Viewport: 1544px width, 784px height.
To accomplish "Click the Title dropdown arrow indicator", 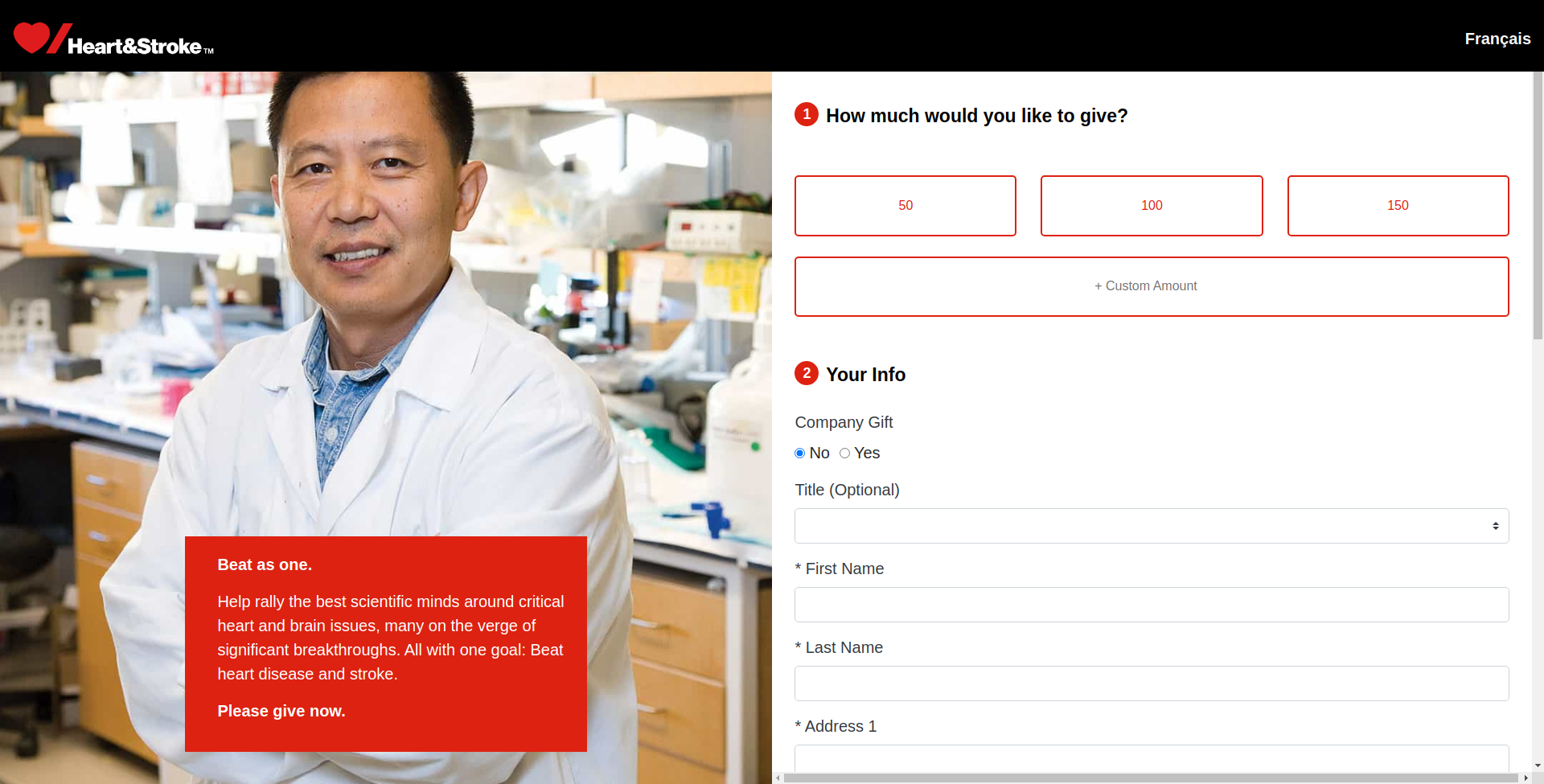I will (x=1495, y=526).
